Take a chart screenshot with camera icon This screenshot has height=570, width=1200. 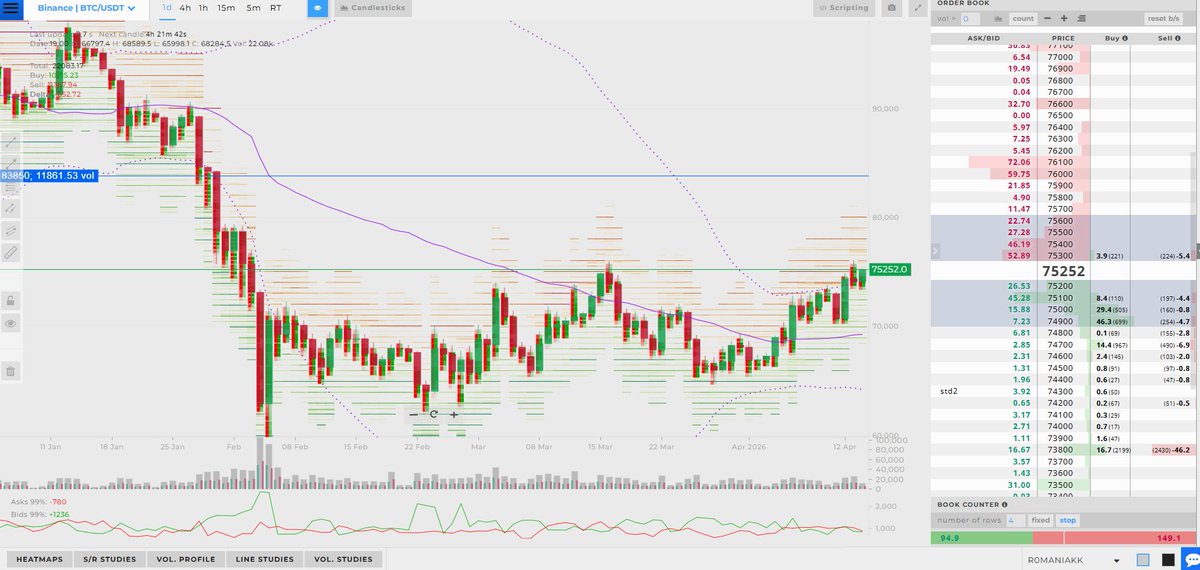pyautogui.click(x=891, y=8)
